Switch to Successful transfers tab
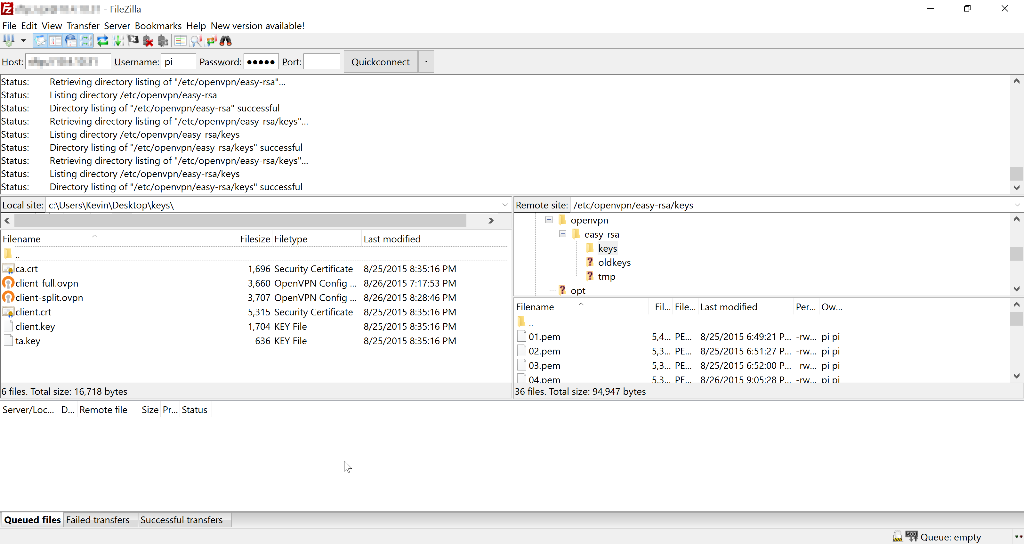This screenshot has width=1024, height=544. (x=181, y=520)
